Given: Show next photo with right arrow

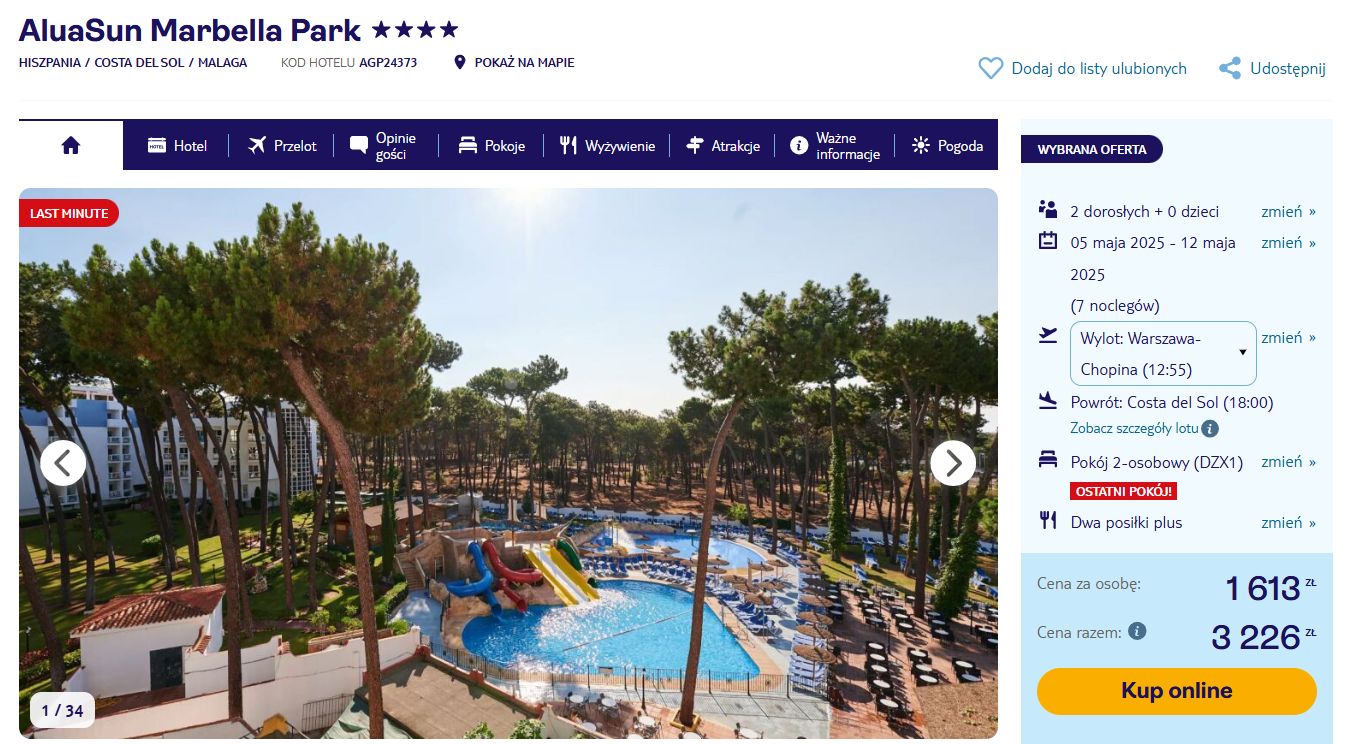Looking at the screenshot, I should click(x=953, y=463).
